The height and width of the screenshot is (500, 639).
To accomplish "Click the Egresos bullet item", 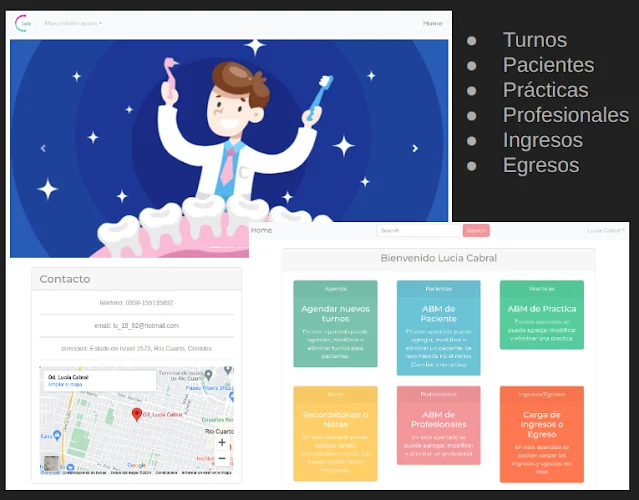I will 541,165.
